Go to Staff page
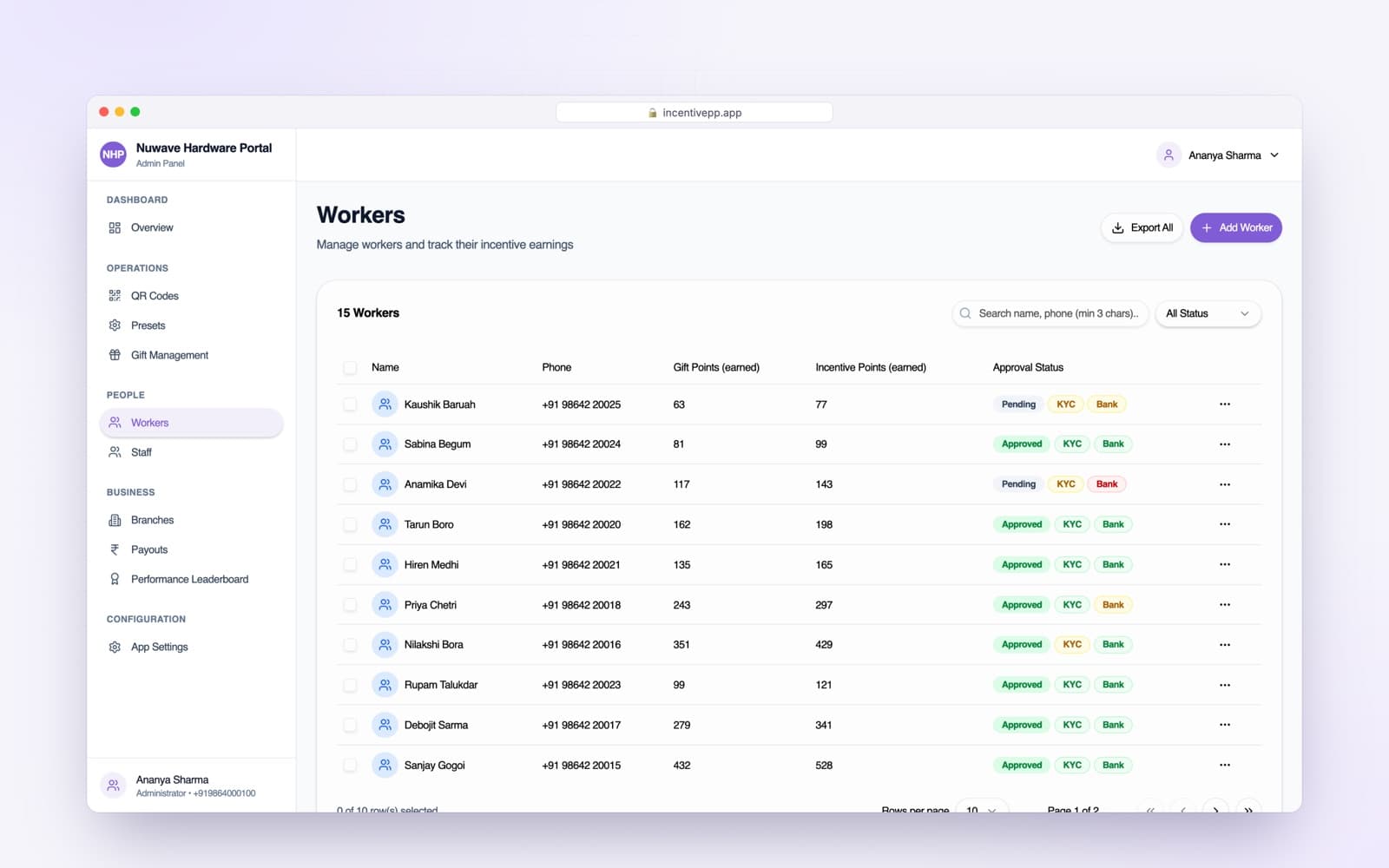Screen dimensions: 1389x868 (x=191, y=452)
